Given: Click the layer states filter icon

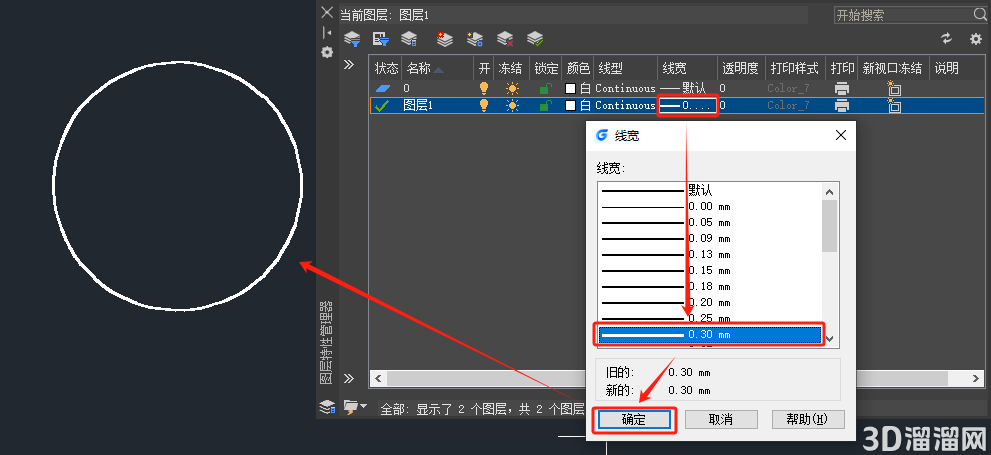Looking at the screenshot, I should (x=381, y=39).
